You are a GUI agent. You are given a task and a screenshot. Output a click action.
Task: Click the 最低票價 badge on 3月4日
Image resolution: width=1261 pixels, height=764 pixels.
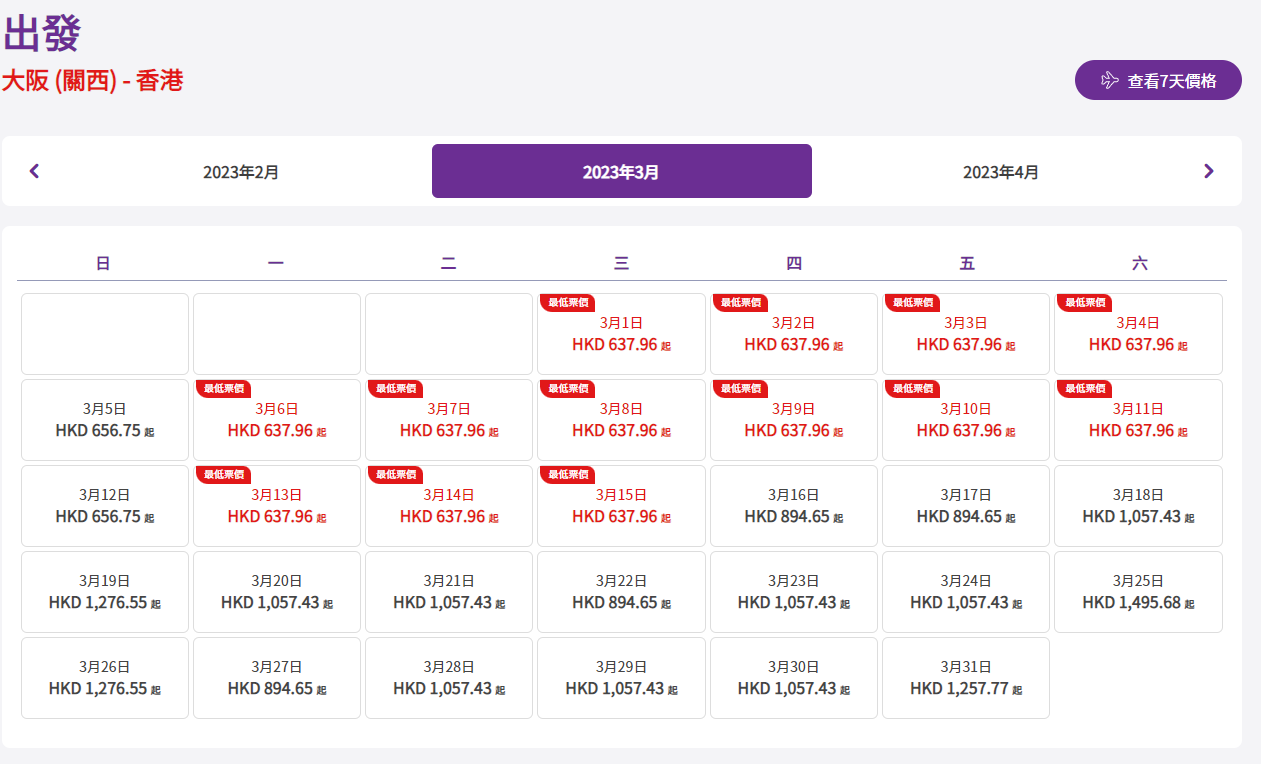click(1085, 302)
